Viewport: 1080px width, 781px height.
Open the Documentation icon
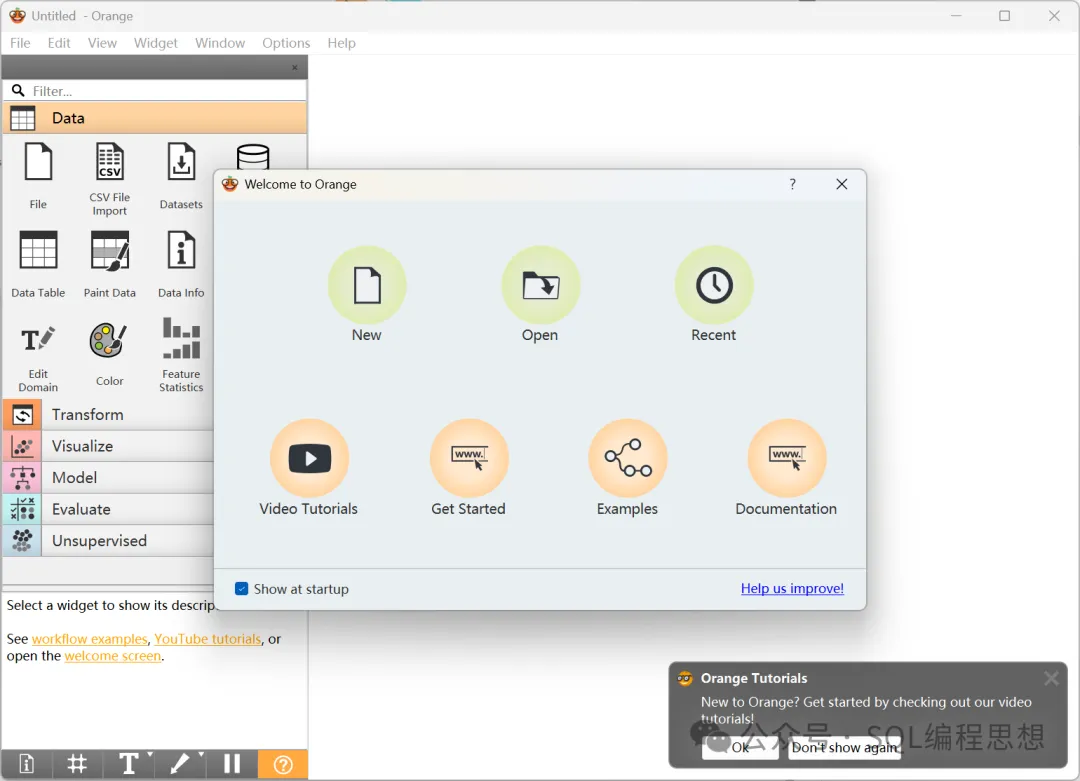click(x=787, y=458)
